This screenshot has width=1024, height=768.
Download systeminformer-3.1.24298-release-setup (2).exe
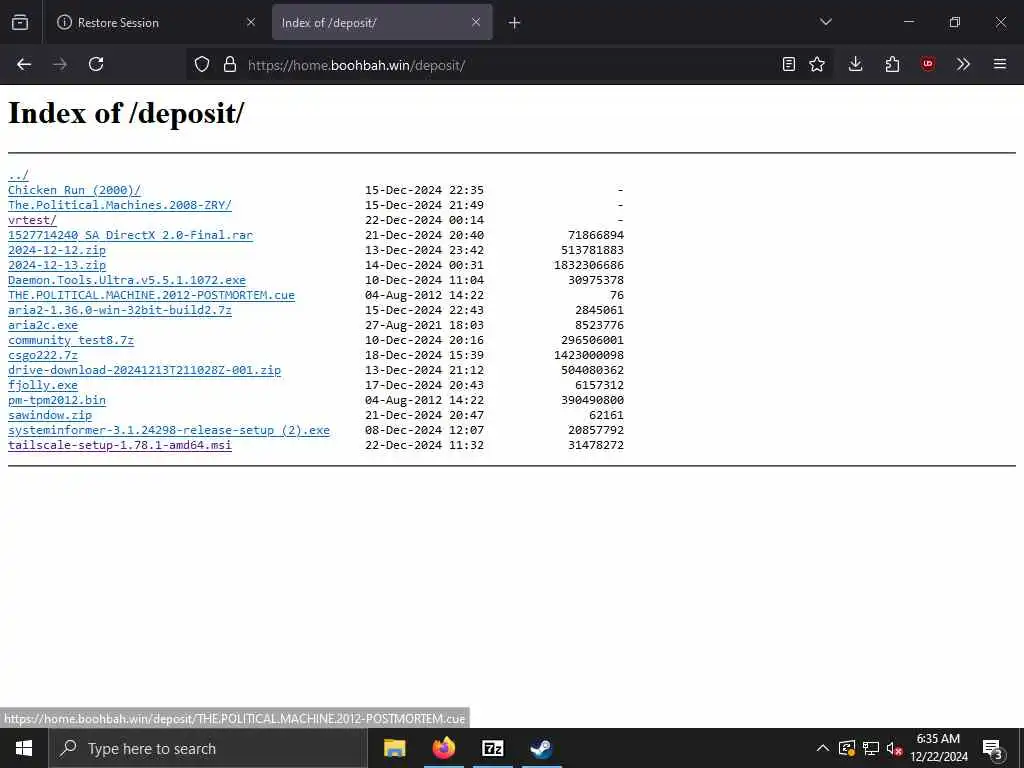click(x=169, y=430)
